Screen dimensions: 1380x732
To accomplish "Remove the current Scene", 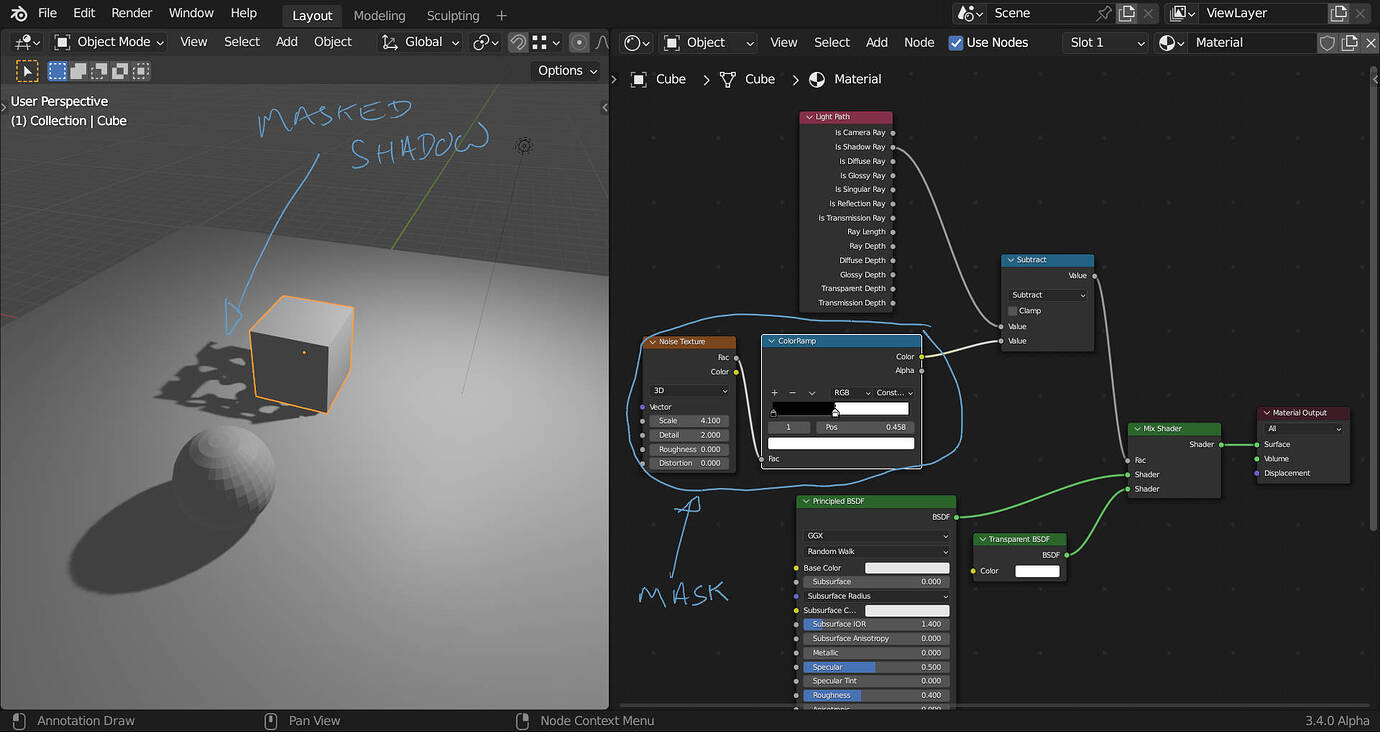I will [x=1148, y=13].
